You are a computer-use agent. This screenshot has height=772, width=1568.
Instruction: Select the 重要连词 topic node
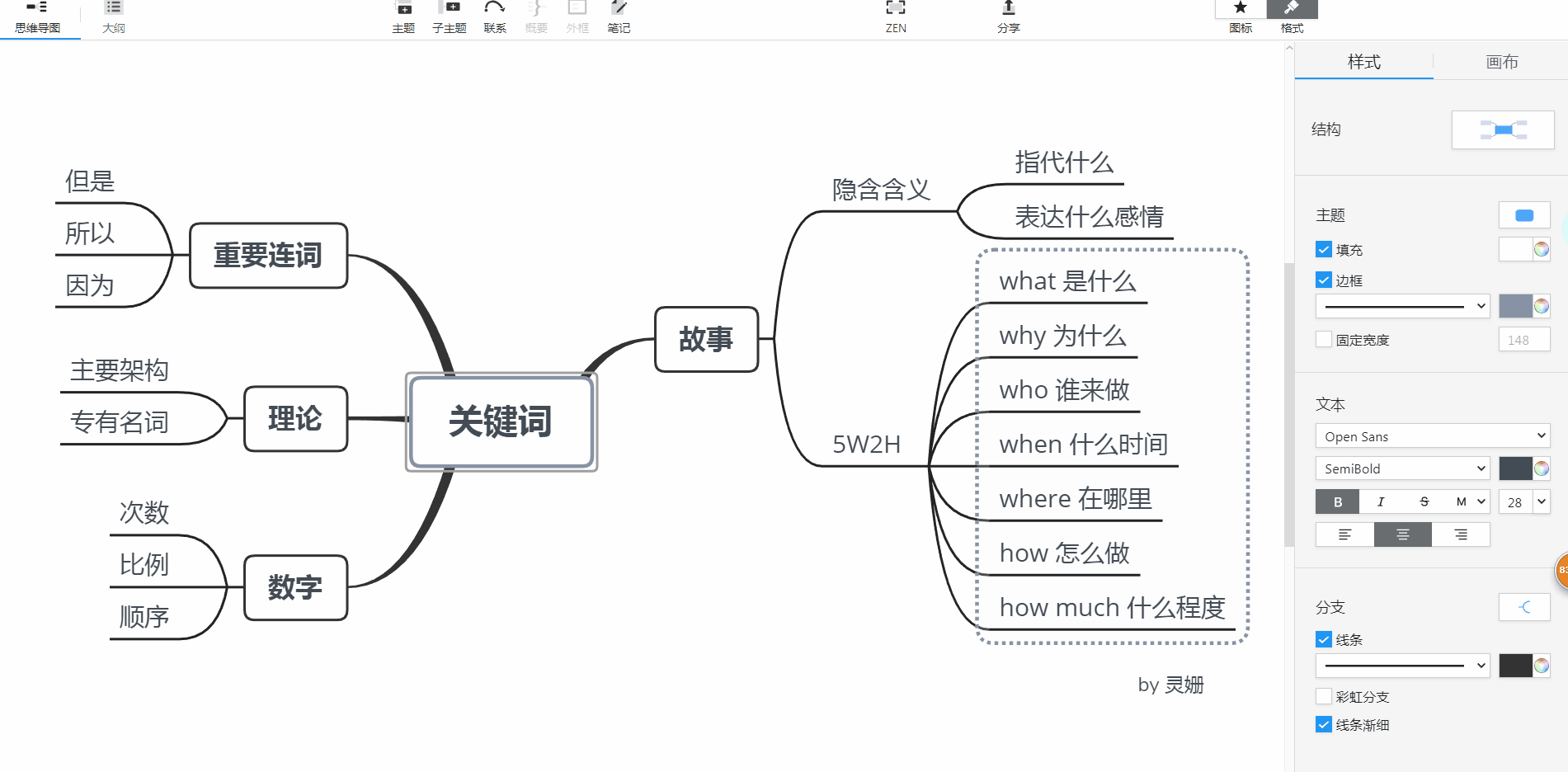pos(268,256)
